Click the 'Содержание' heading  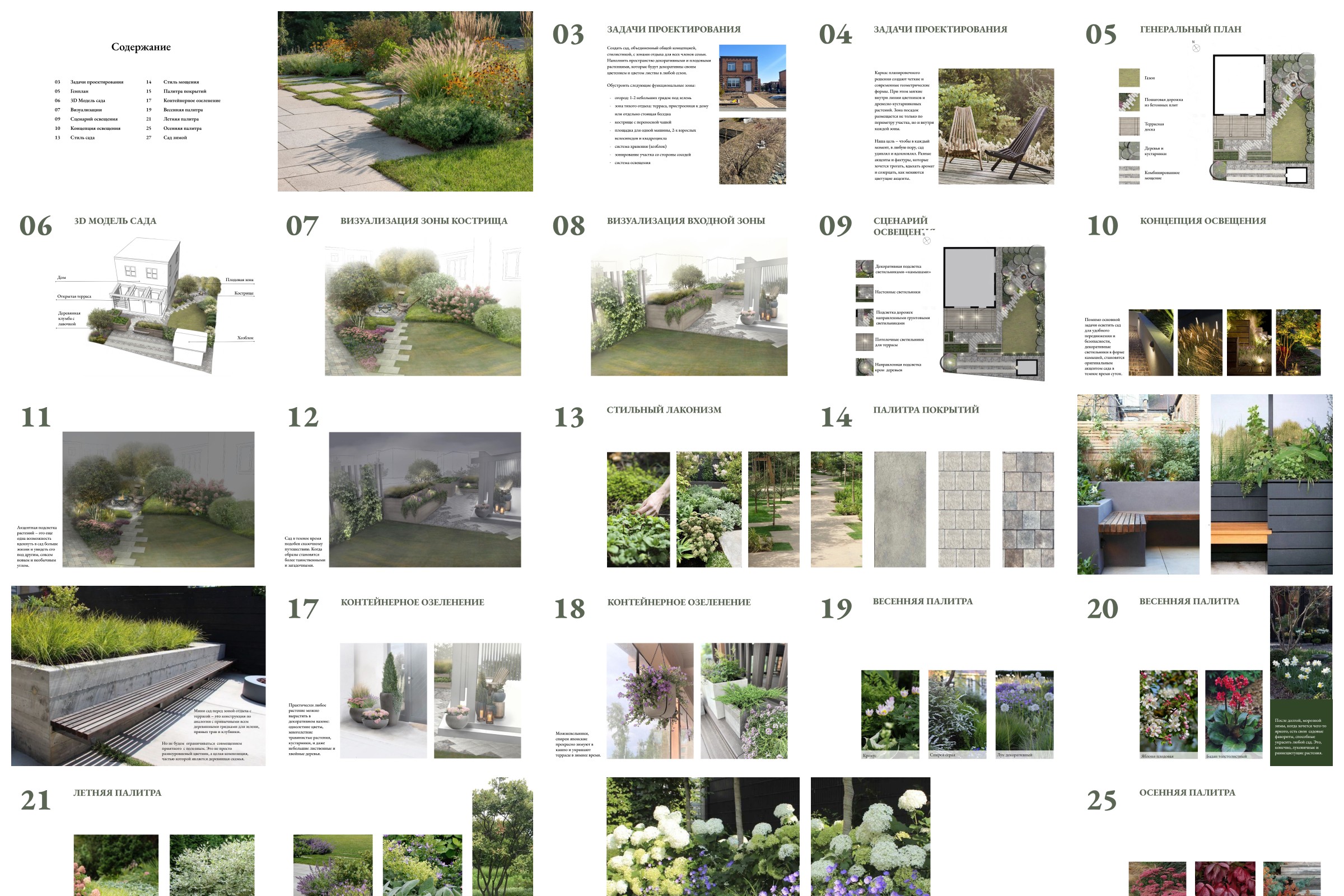click(141, 47)
